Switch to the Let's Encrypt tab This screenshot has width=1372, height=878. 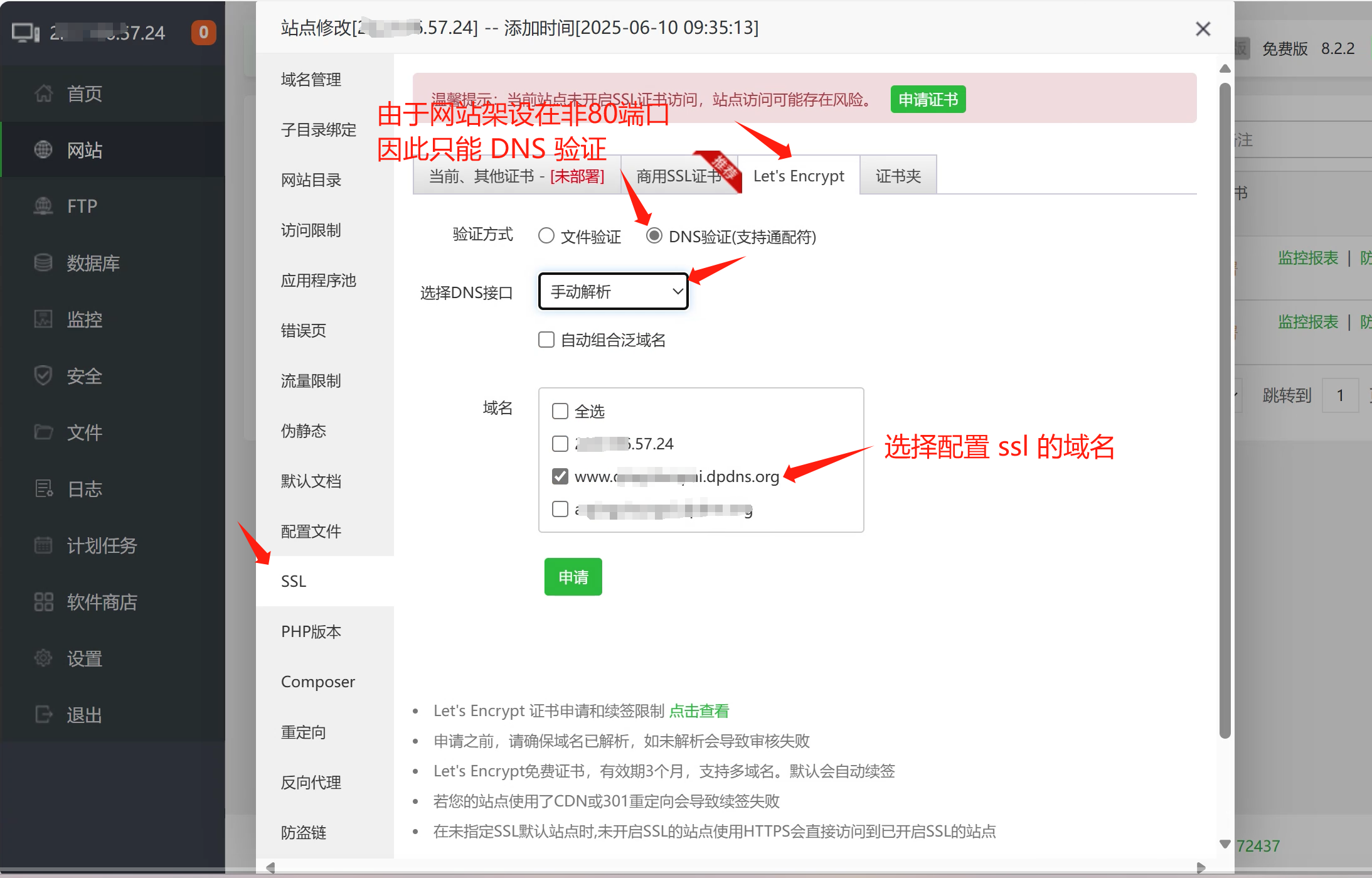[798, 176]
